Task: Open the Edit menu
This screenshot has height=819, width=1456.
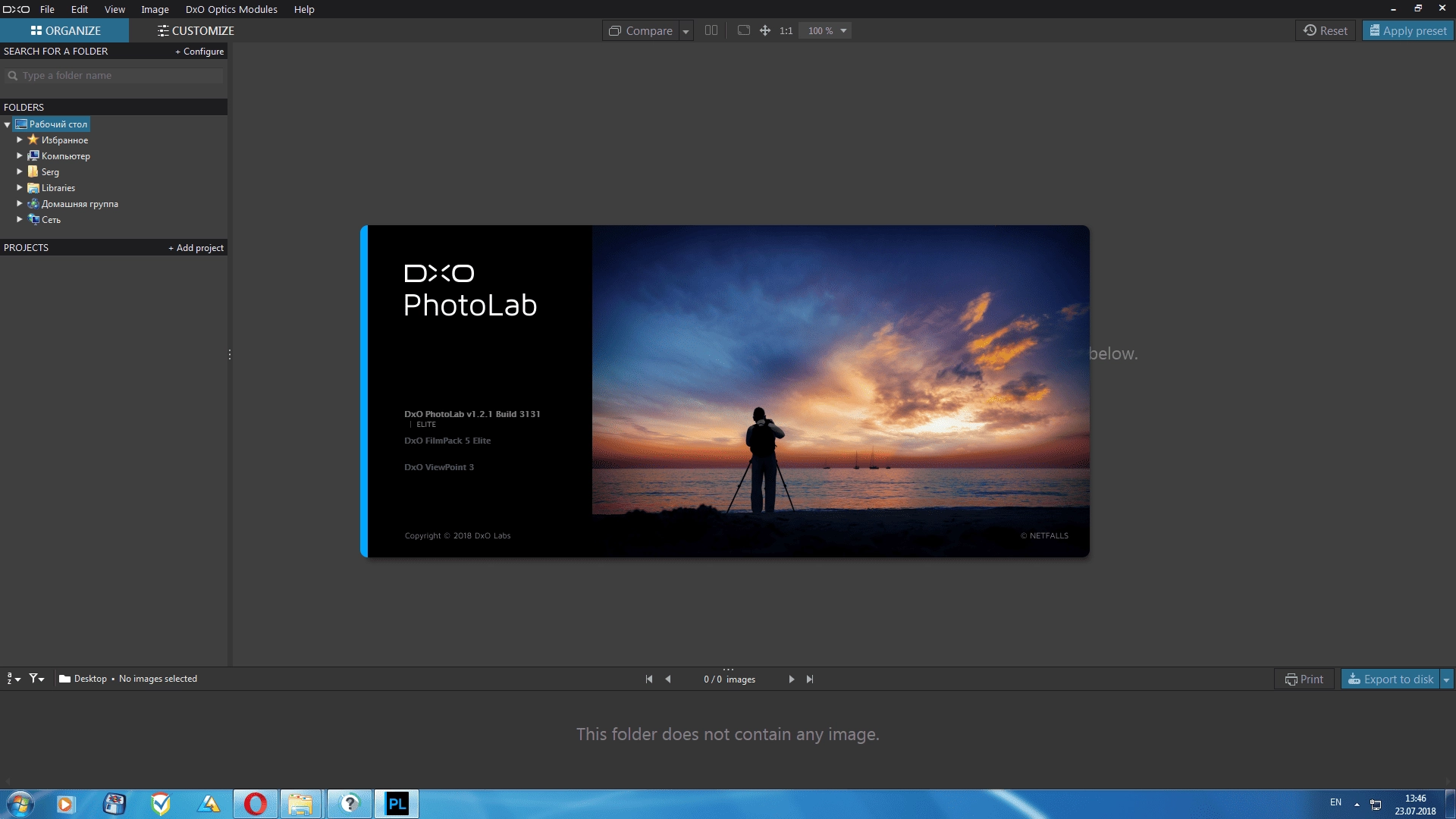Action: [80, 9]
